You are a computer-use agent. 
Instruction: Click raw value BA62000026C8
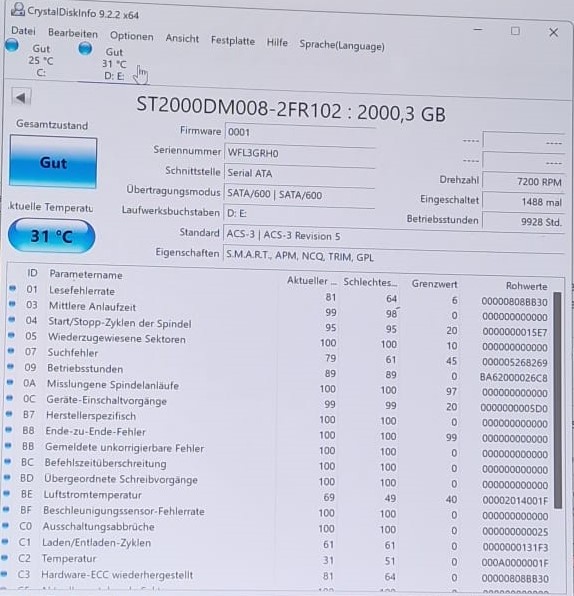coord(514,377)
